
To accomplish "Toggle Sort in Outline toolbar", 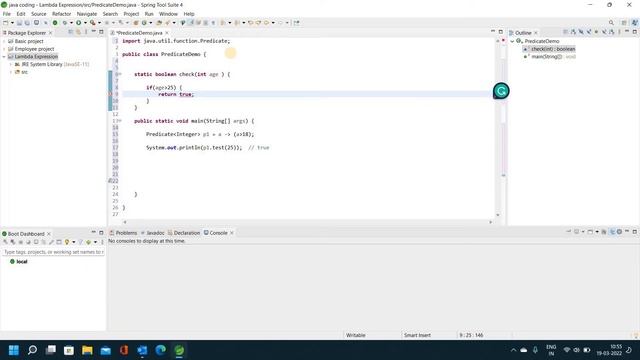I will [573, 32].
